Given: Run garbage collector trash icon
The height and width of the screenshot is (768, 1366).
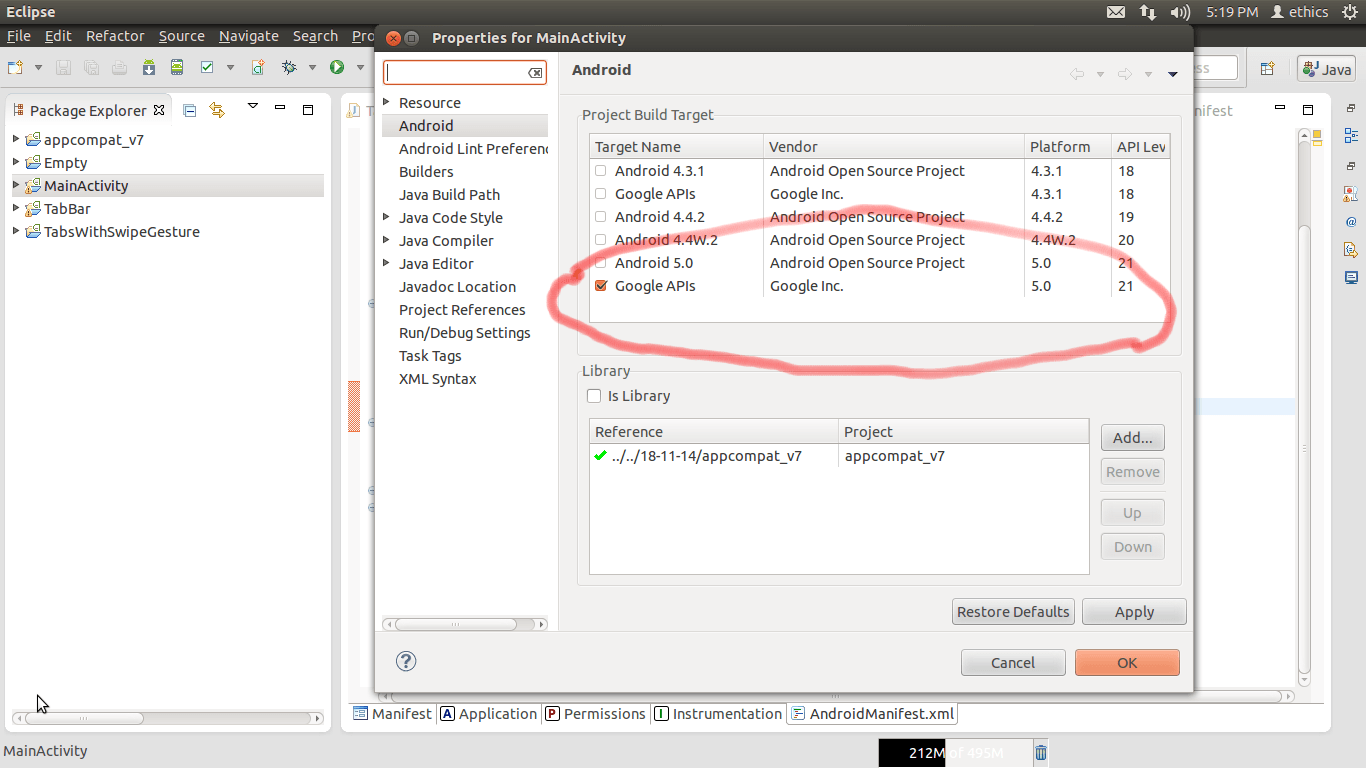Looking at the screenshot, I should point(1041,753).
